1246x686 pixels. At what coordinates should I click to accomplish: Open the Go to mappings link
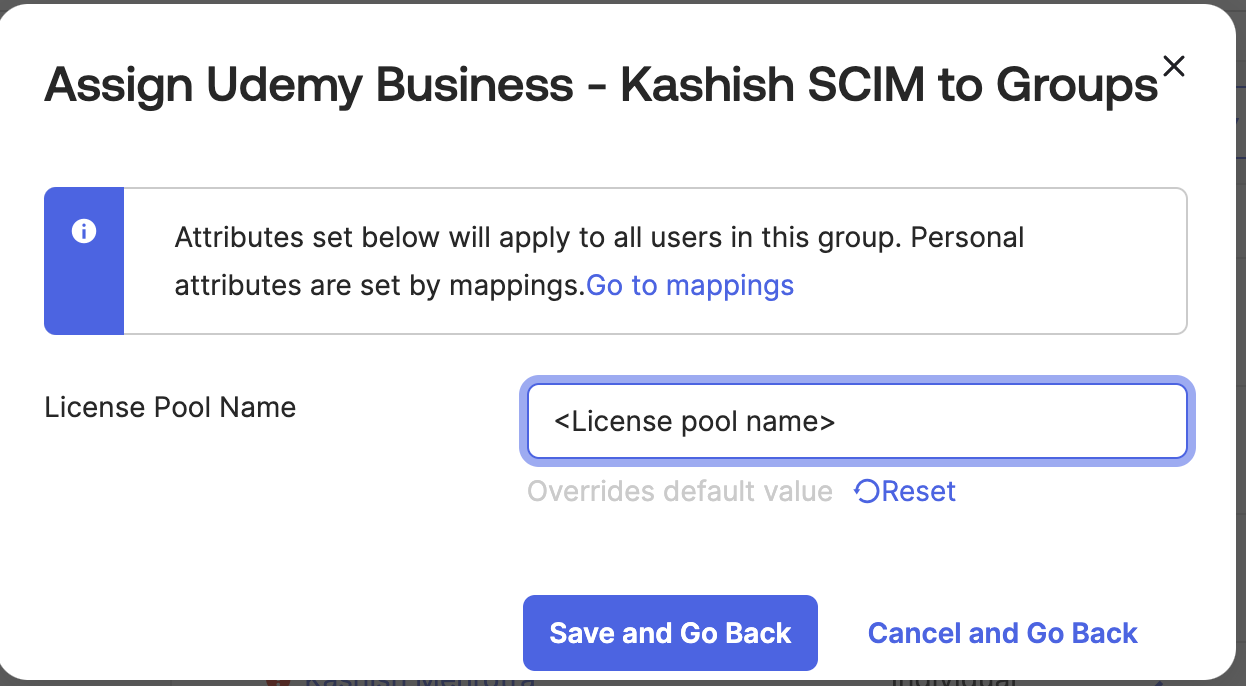point(690,285)
